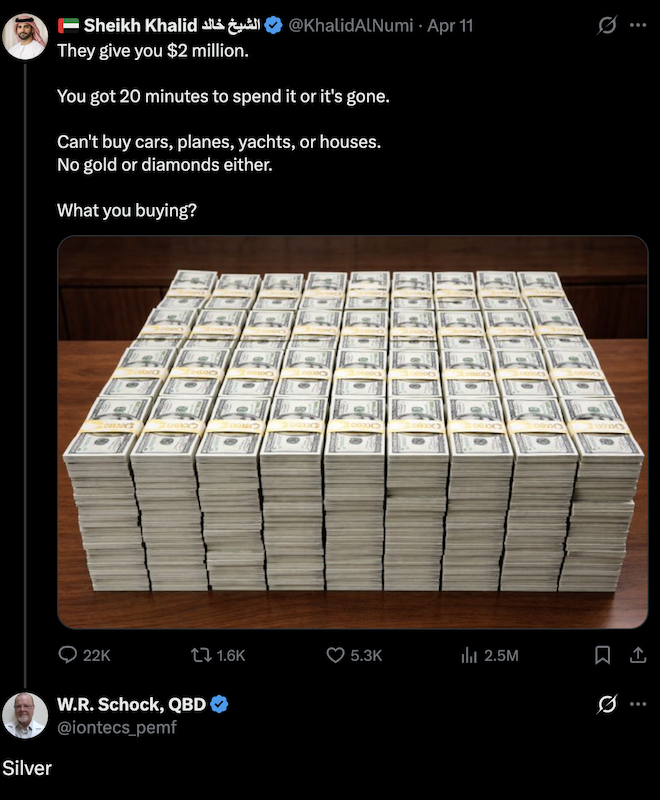Click the share icon on the post
The image size is (660, 800).
pyautogui.click(x=637, y=655)
